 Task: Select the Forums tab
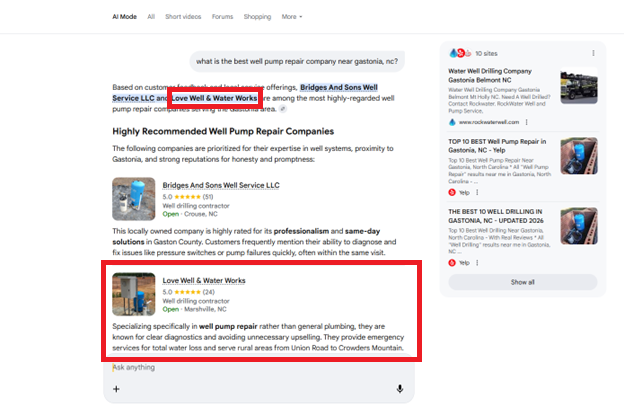click(x=222, y=17)
